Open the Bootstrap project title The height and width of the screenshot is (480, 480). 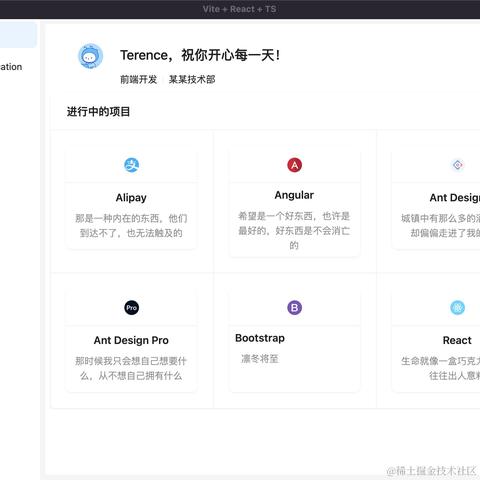pyautogui.click(x=260, y=338)
